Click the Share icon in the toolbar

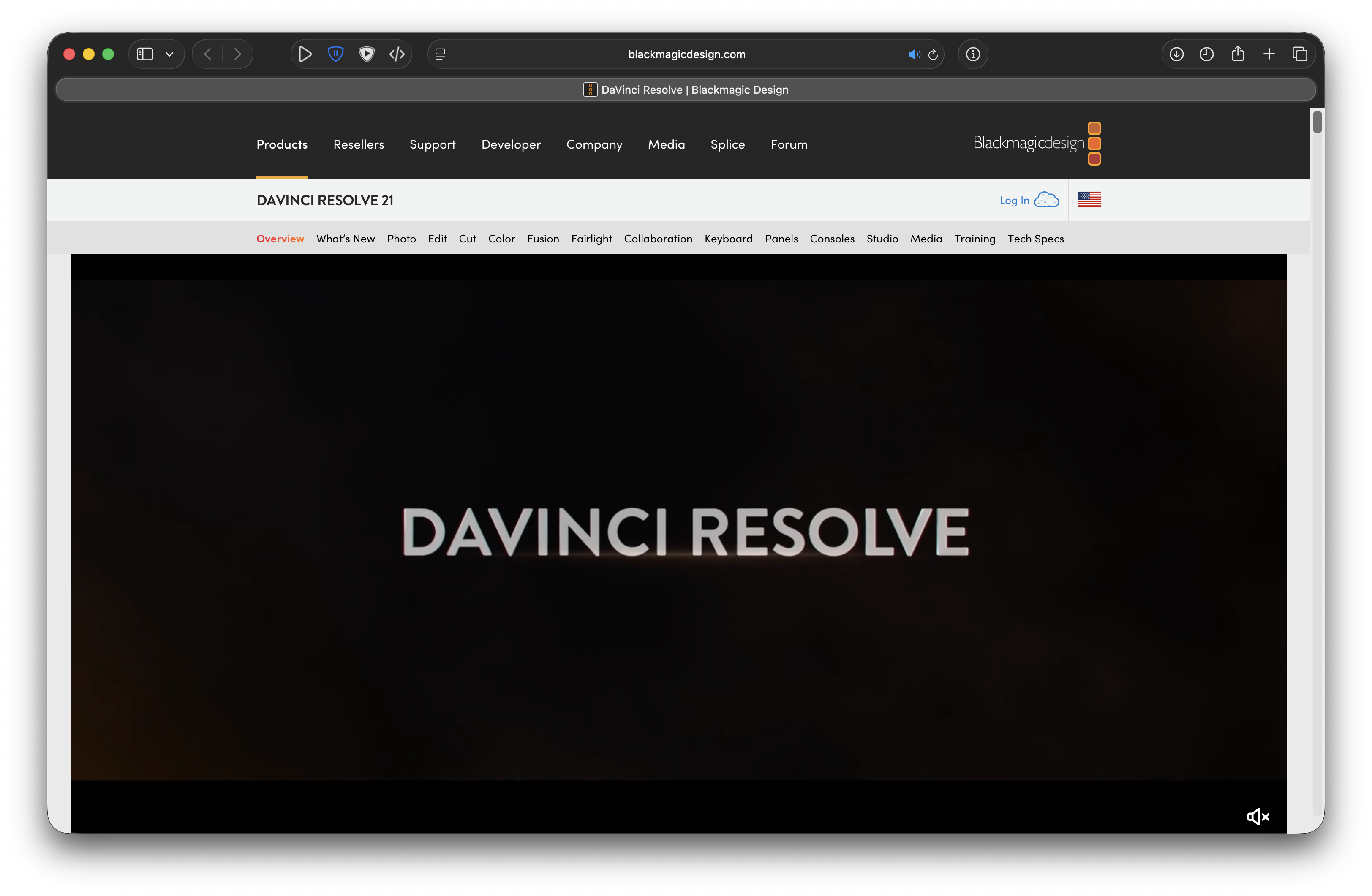1238,54
